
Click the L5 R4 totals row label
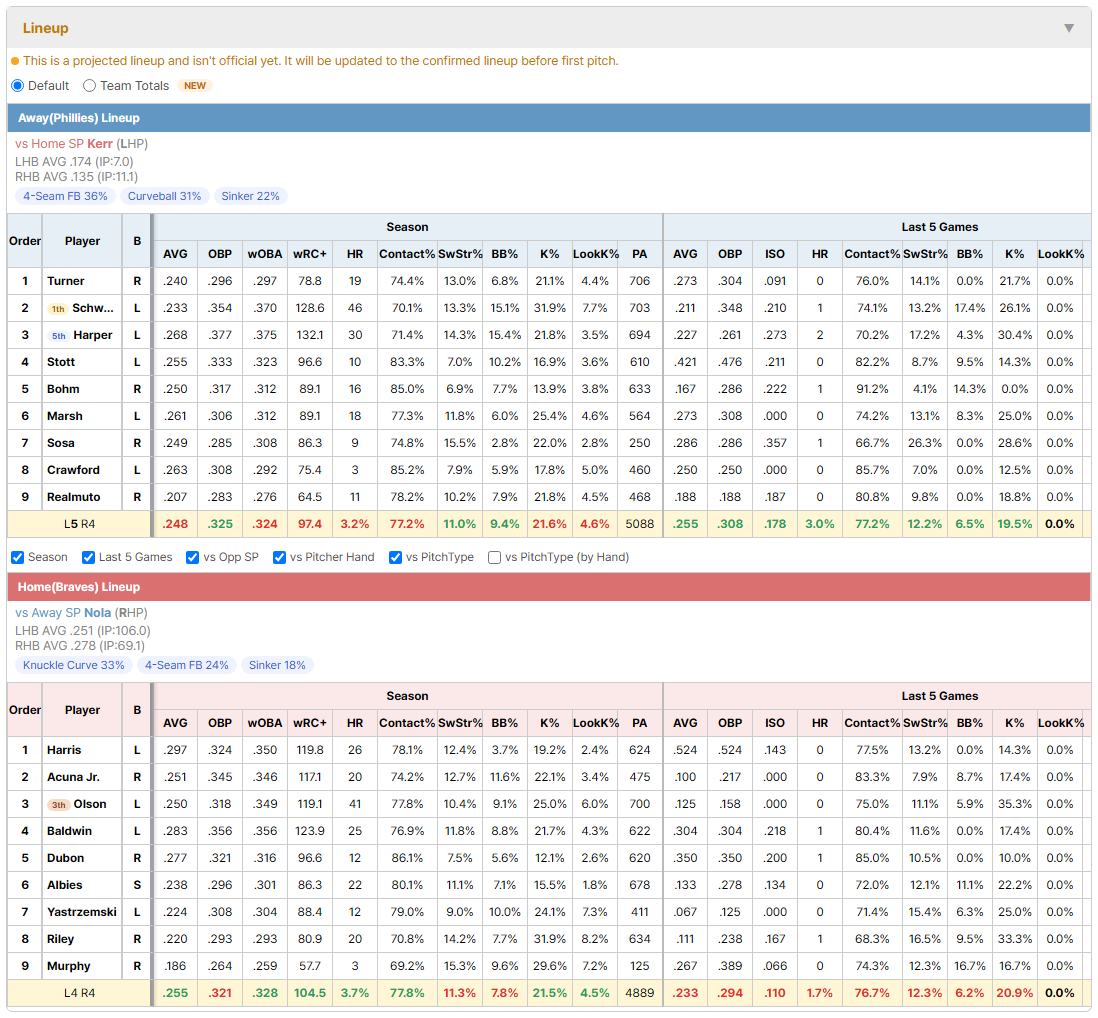(79, 524)
